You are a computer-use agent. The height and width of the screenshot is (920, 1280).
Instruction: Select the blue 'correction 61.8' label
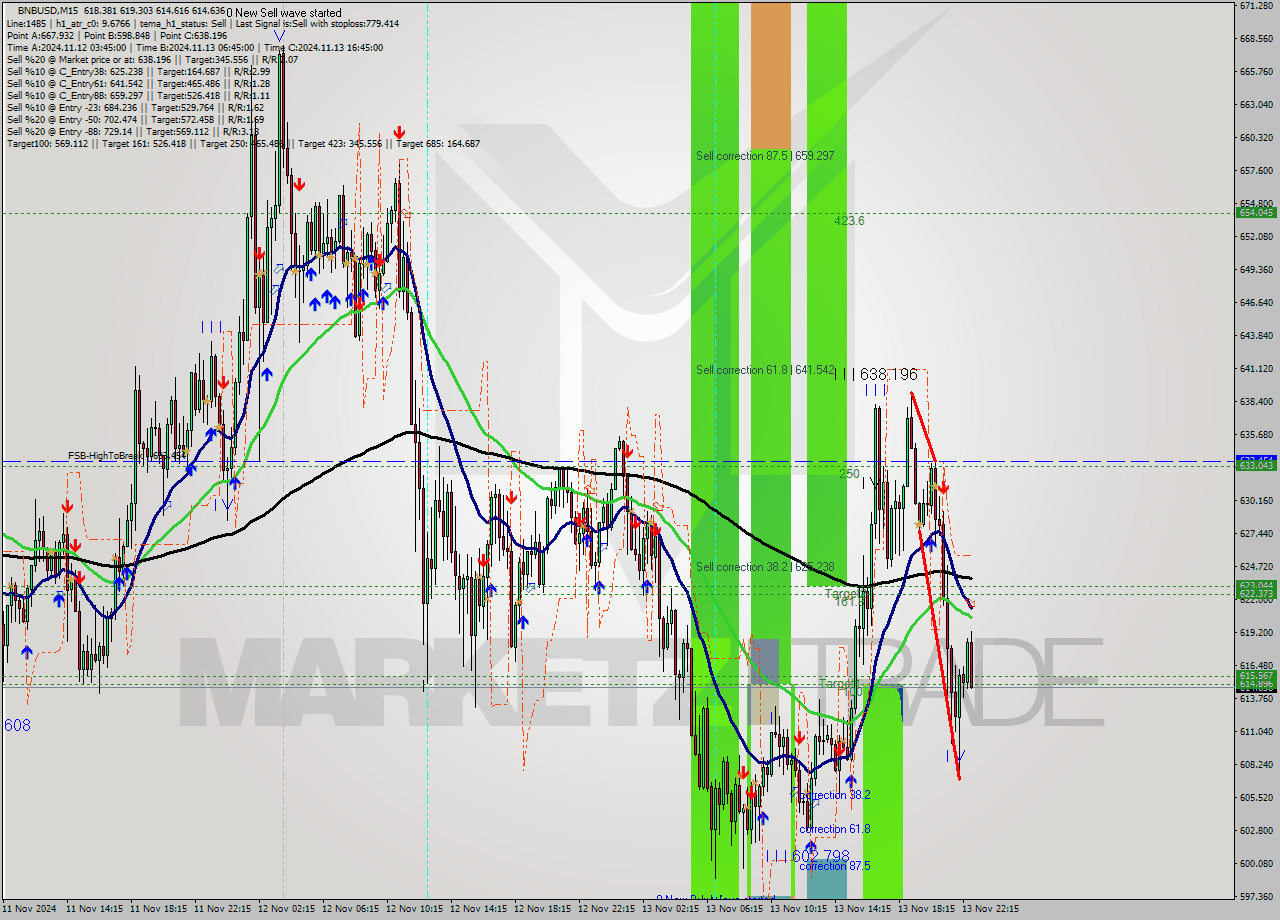(x=834, y=829)
